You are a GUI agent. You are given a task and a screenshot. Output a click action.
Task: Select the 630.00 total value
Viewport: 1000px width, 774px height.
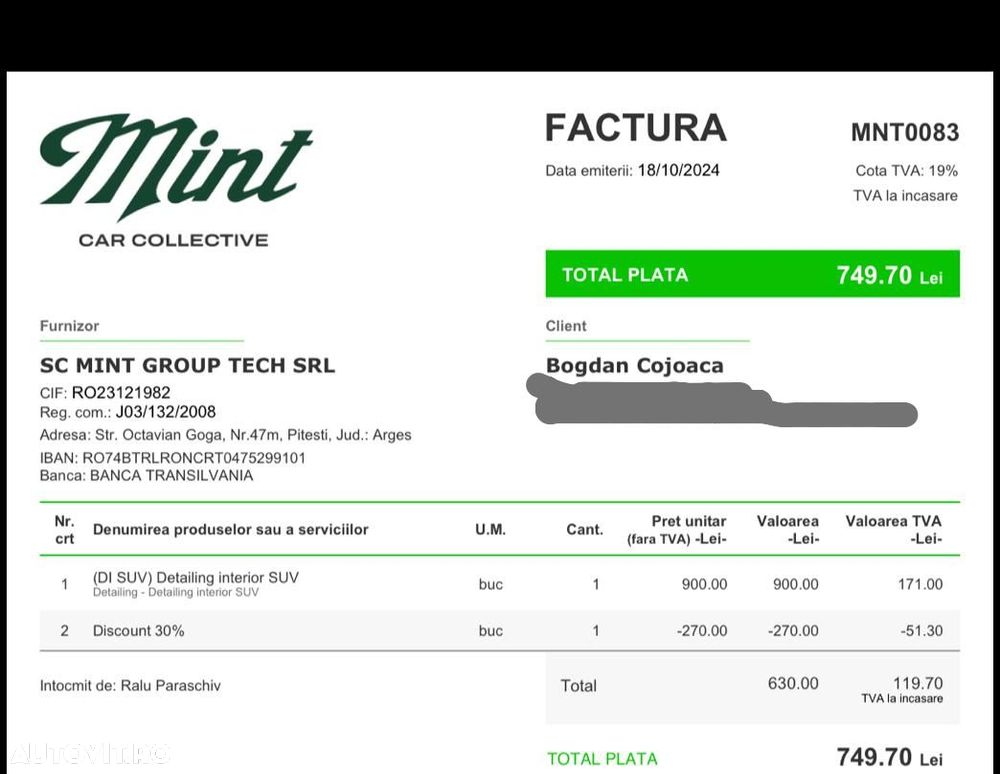(793, 684)
